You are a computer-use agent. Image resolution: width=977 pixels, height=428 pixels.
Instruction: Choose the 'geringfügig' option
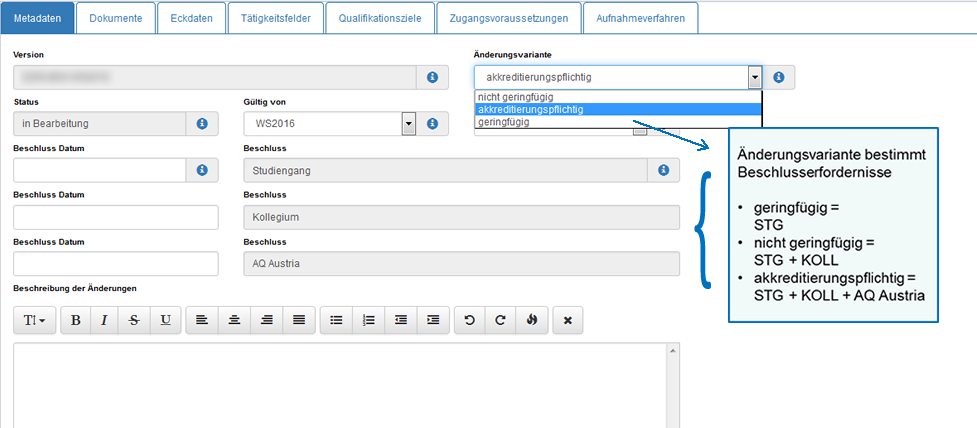coord(504,122)
